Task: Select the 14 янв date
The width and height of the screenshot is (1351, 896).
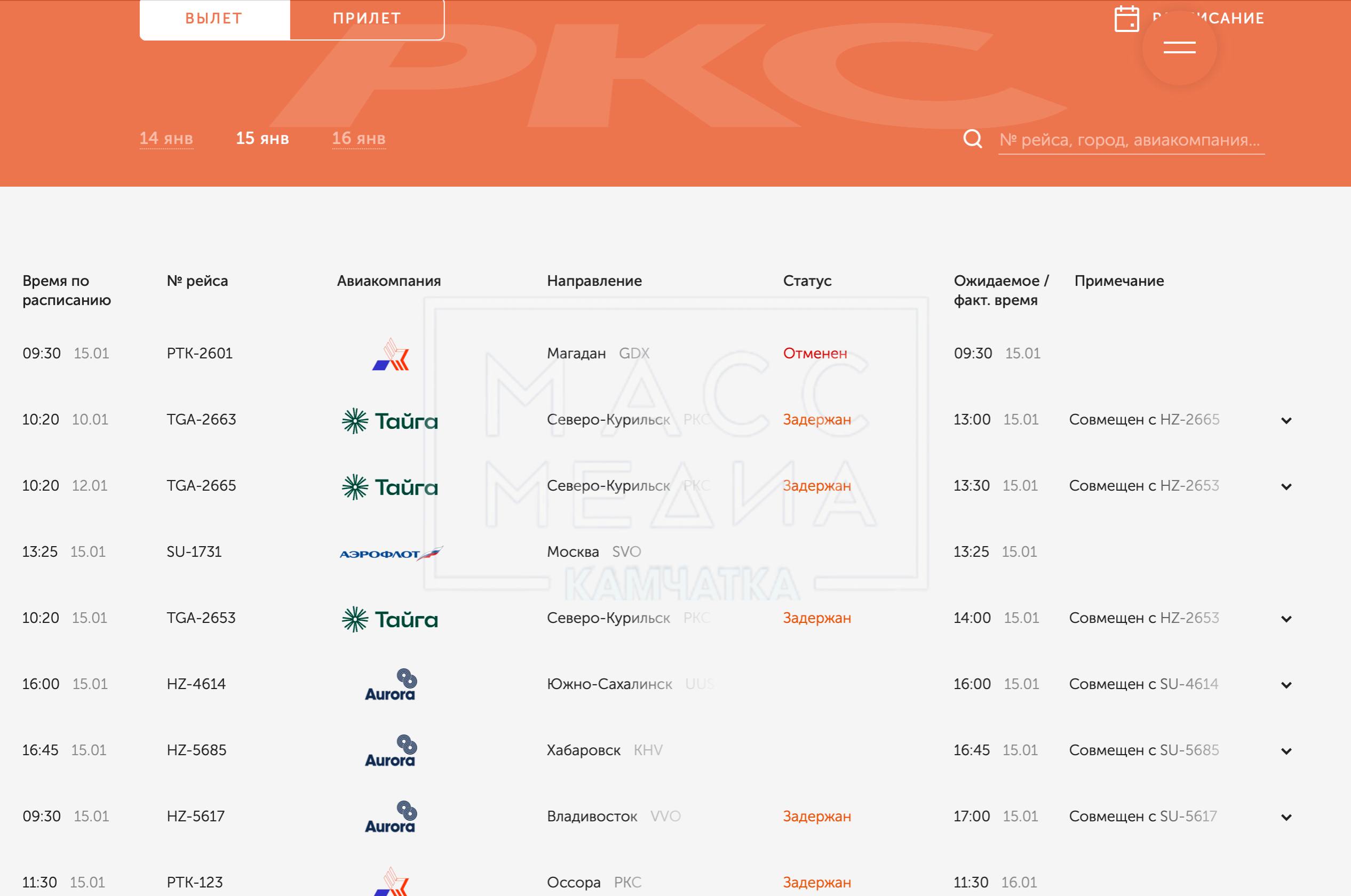Action: pyautogui.click(x=166, y=138)
